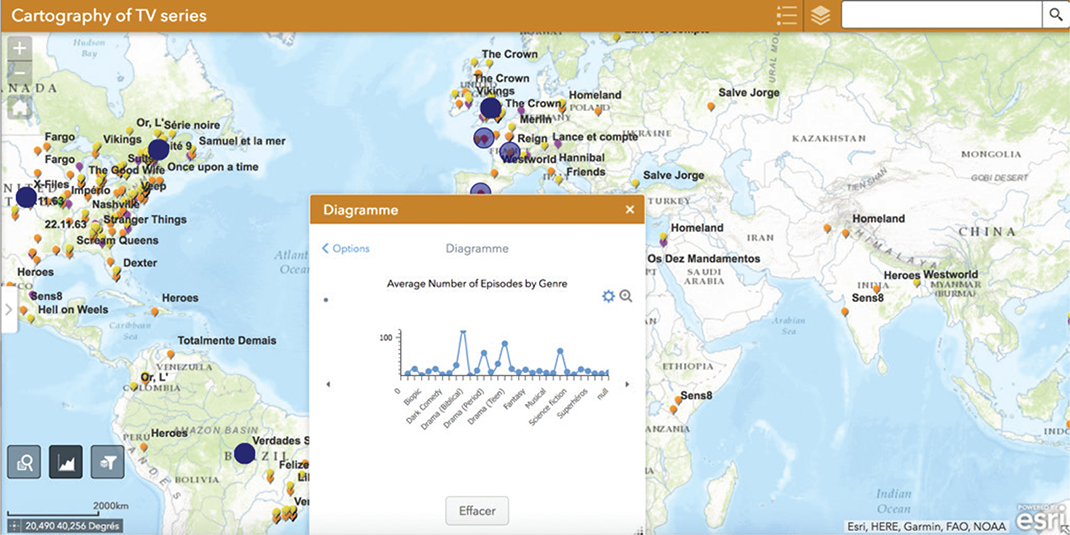Click the Westworld label over Europe
The height and width of the screenshot is (535, 1070).
528,159
